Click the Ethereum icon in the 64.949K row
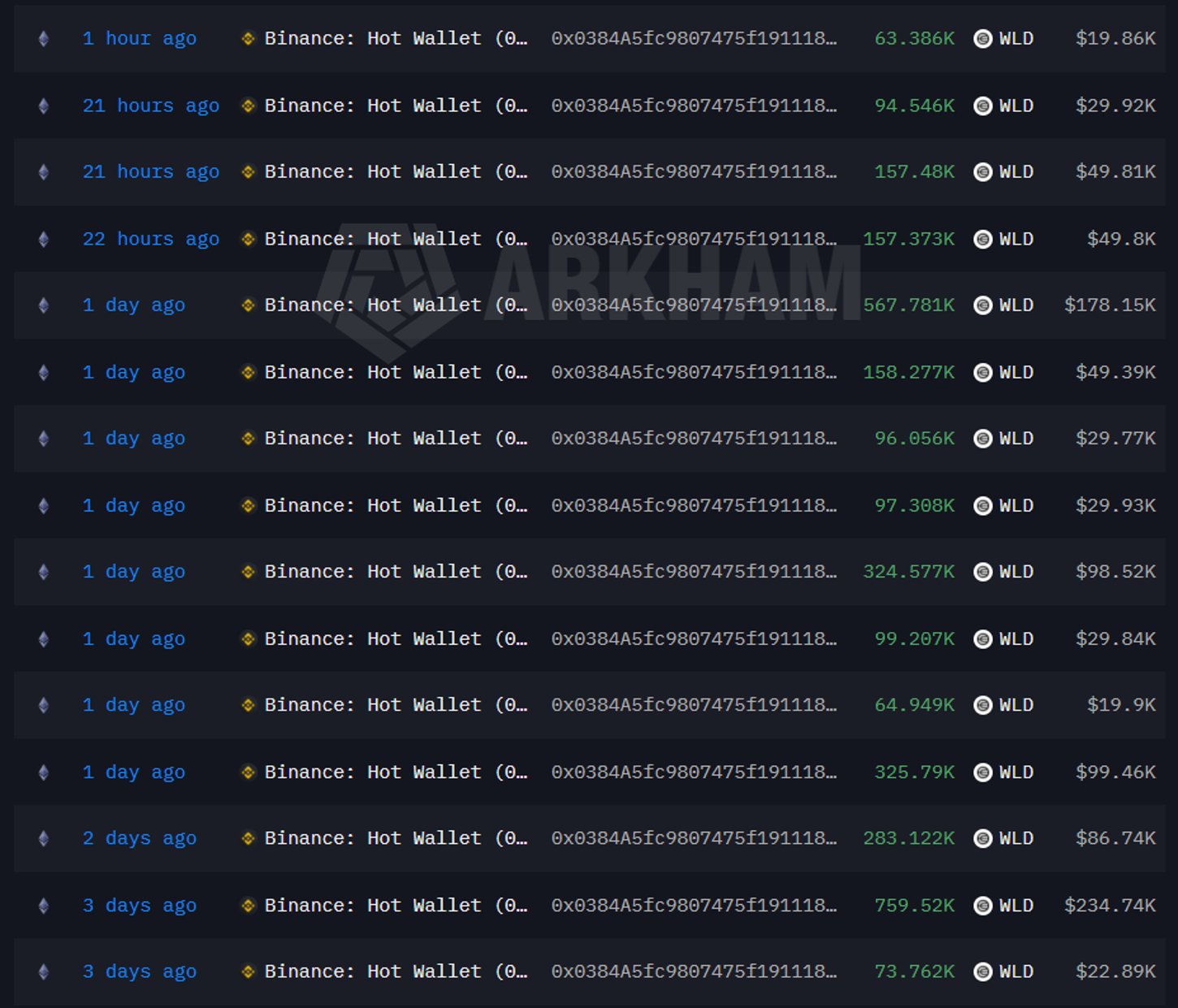Image resolution: width=1178 pixels, height=1008 pixels. pos(44,705)
